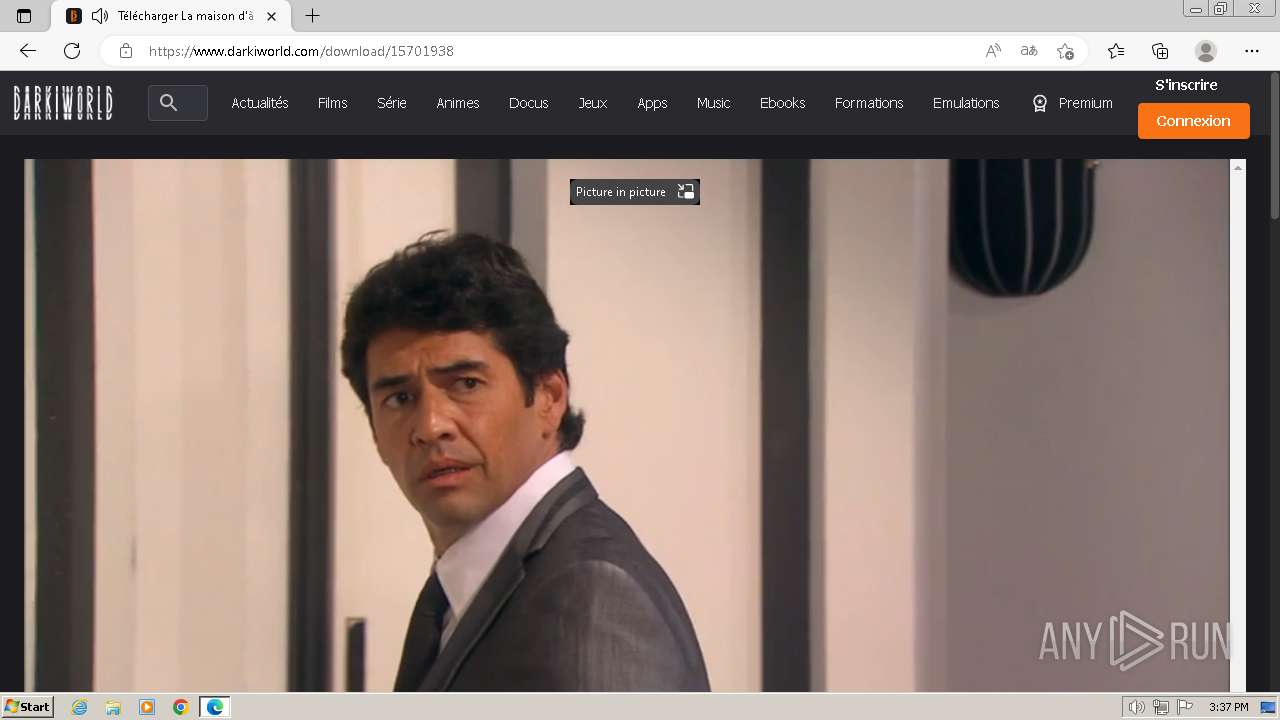Click the translate page icon
This screenshot has width=1280, height=720.
[1029, 51]
